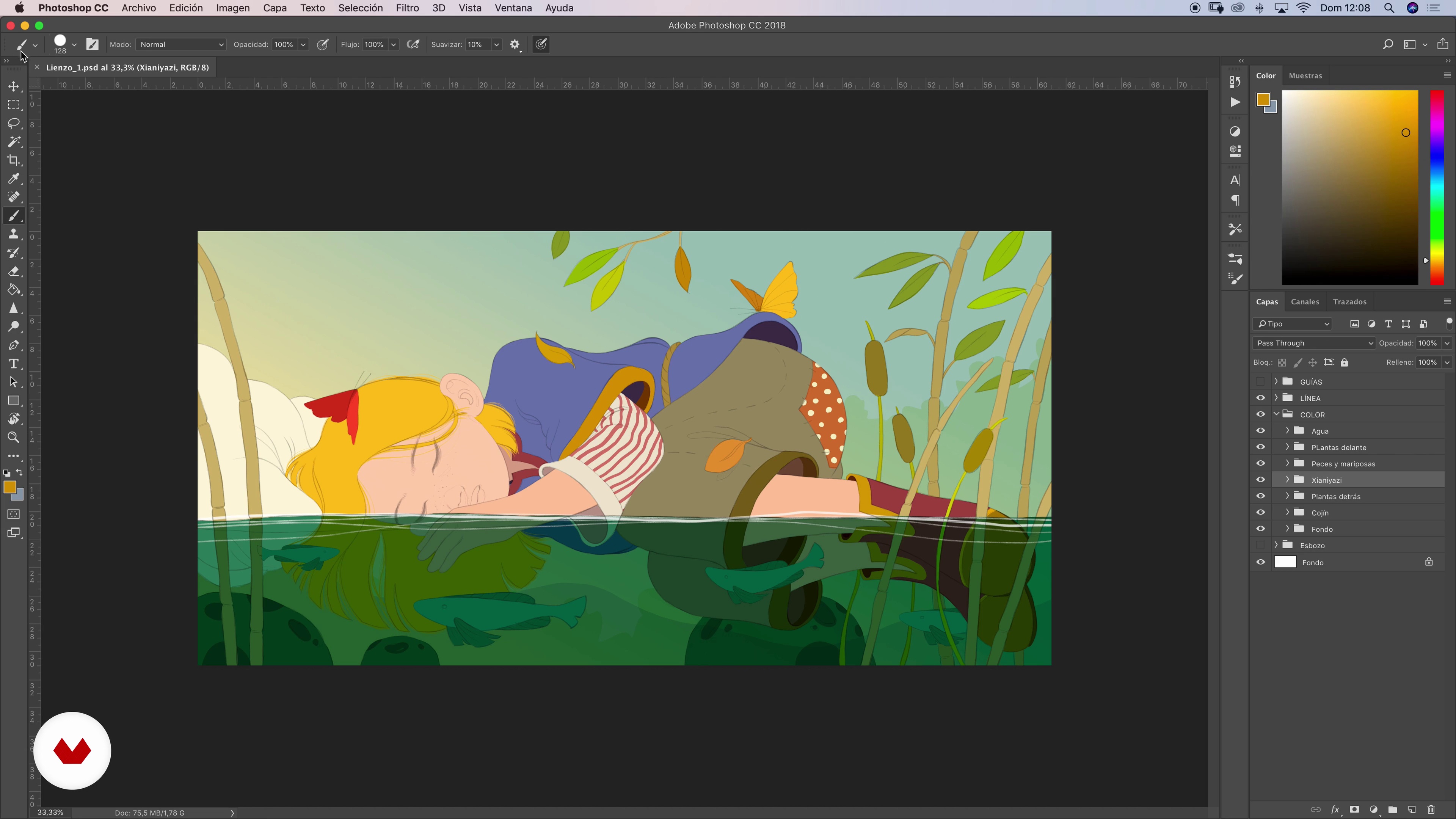The image size is (1456, 819).
Task: Activate the Horizontal Type tool
Action: tap(14, 364)
